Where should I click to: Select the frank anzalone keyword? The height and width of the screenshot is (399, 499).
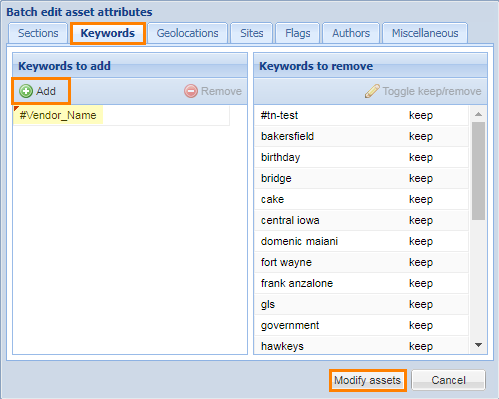click(x=297, y=283)
